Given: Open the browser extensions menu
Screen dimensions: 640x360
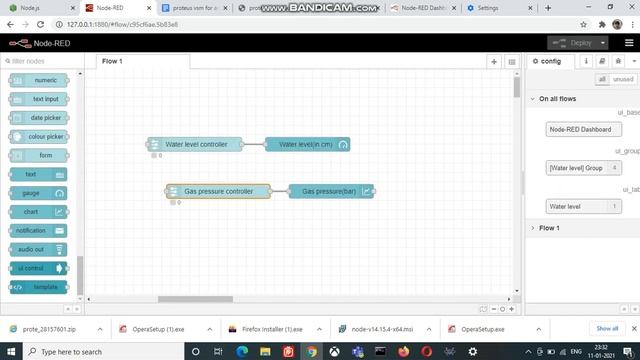Looking at the screenshot, I should [x=602, y=24].
